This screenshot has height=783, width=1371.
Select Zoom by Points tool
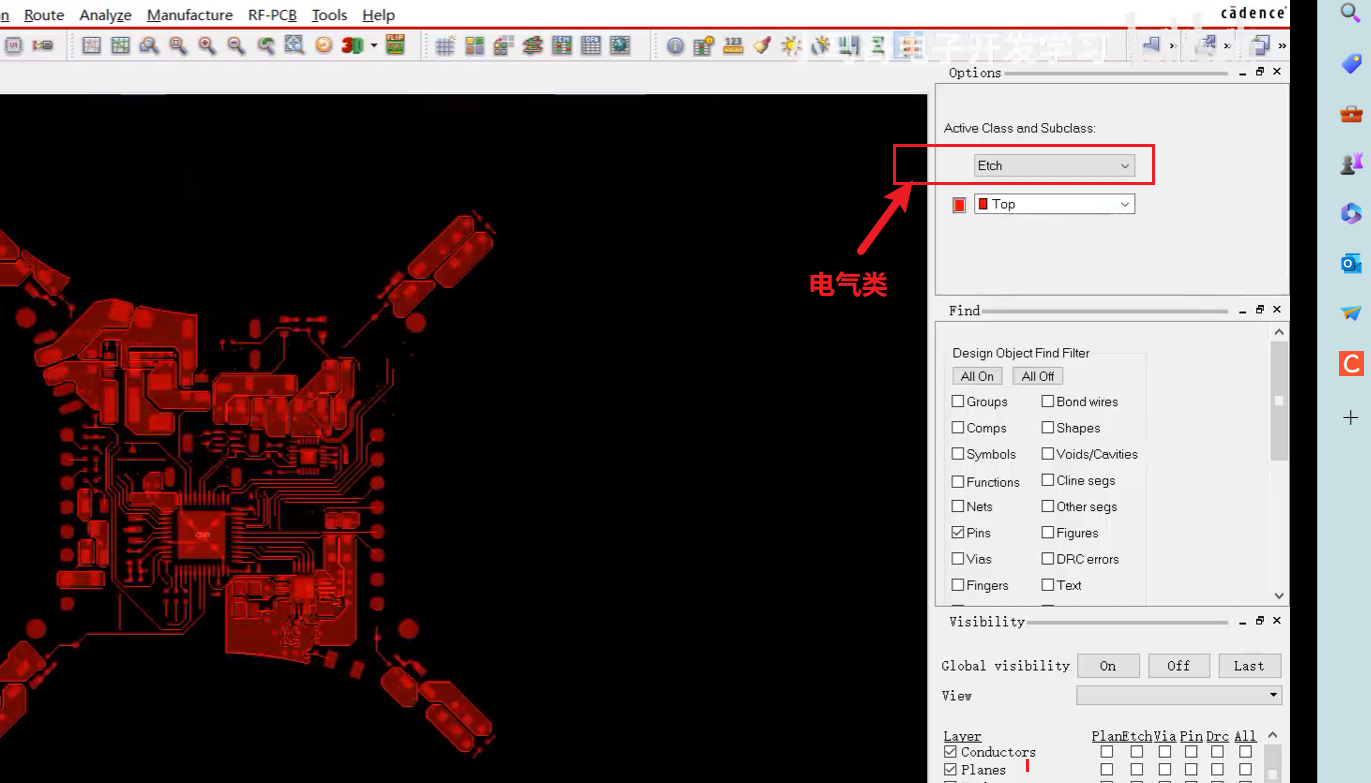click(150, 46)
